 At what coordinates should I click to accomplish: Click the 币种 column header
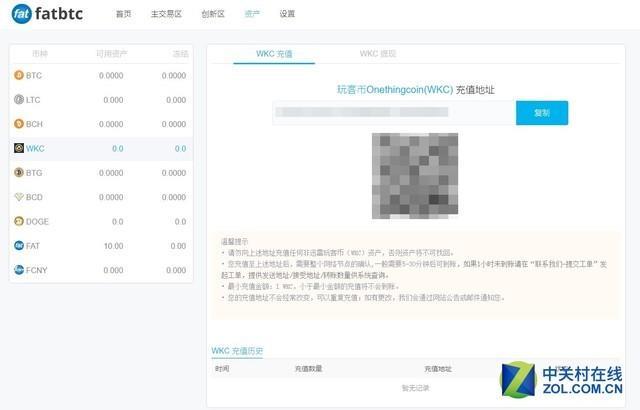pos(40,54)
